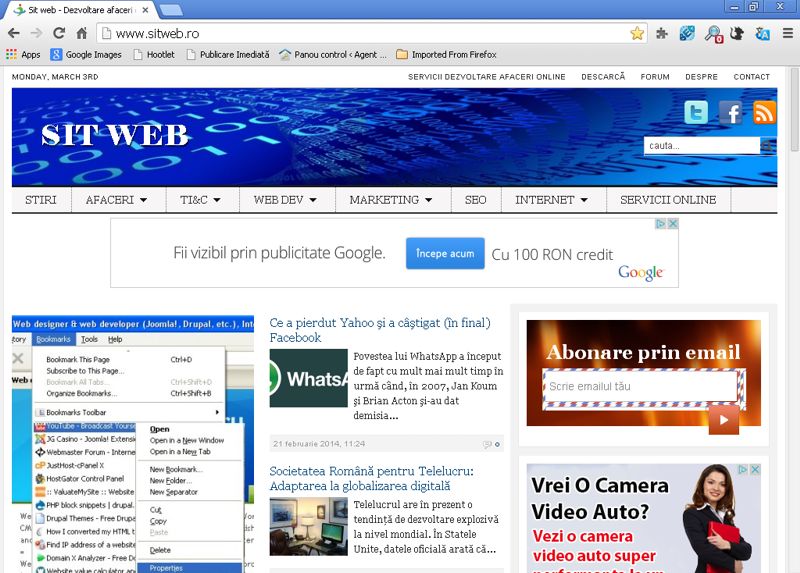Click the Google logo in the banner ad
The width and height of the screenshot is (800, 573).
point(640,272)
